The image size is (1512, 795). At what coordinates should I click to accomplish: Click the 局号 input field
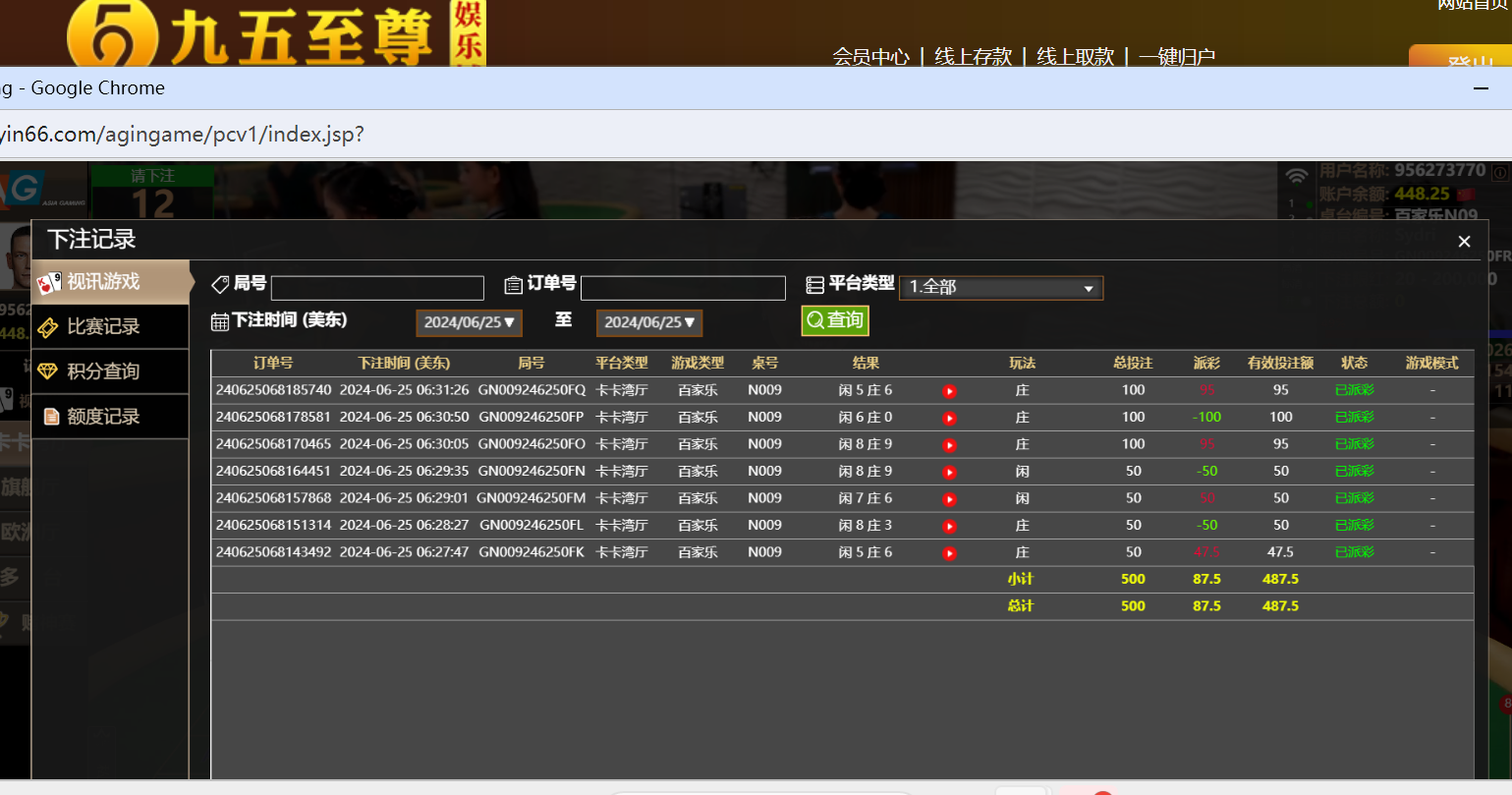pos(377,288)
